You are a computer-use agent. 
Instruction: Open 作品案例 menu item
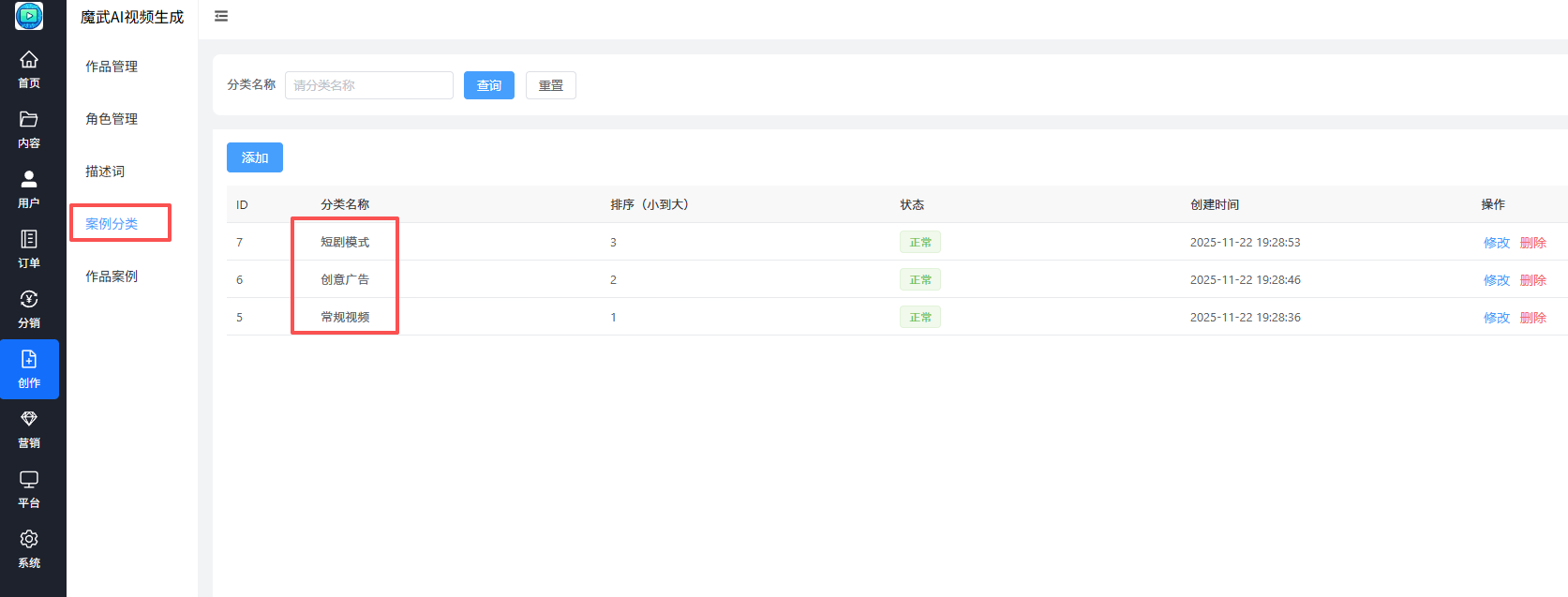click(x=112, y=276)
